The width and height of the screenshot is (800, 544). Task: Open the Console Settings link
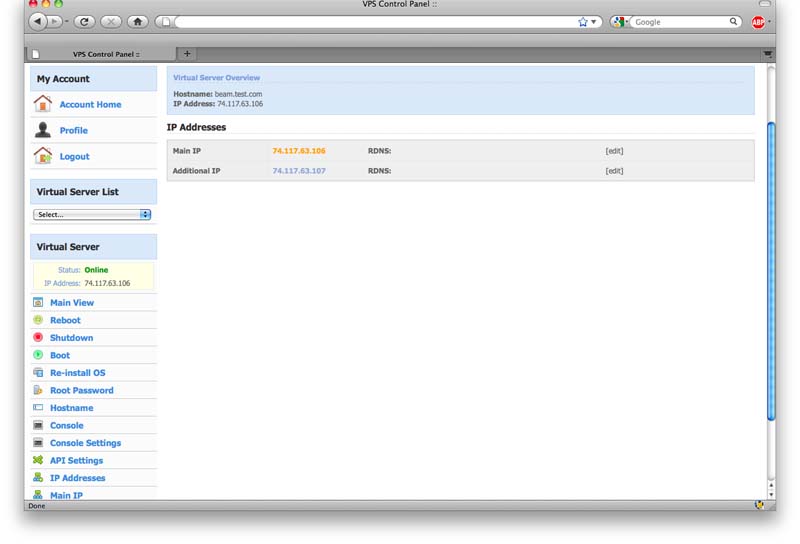tap(85, 443)
